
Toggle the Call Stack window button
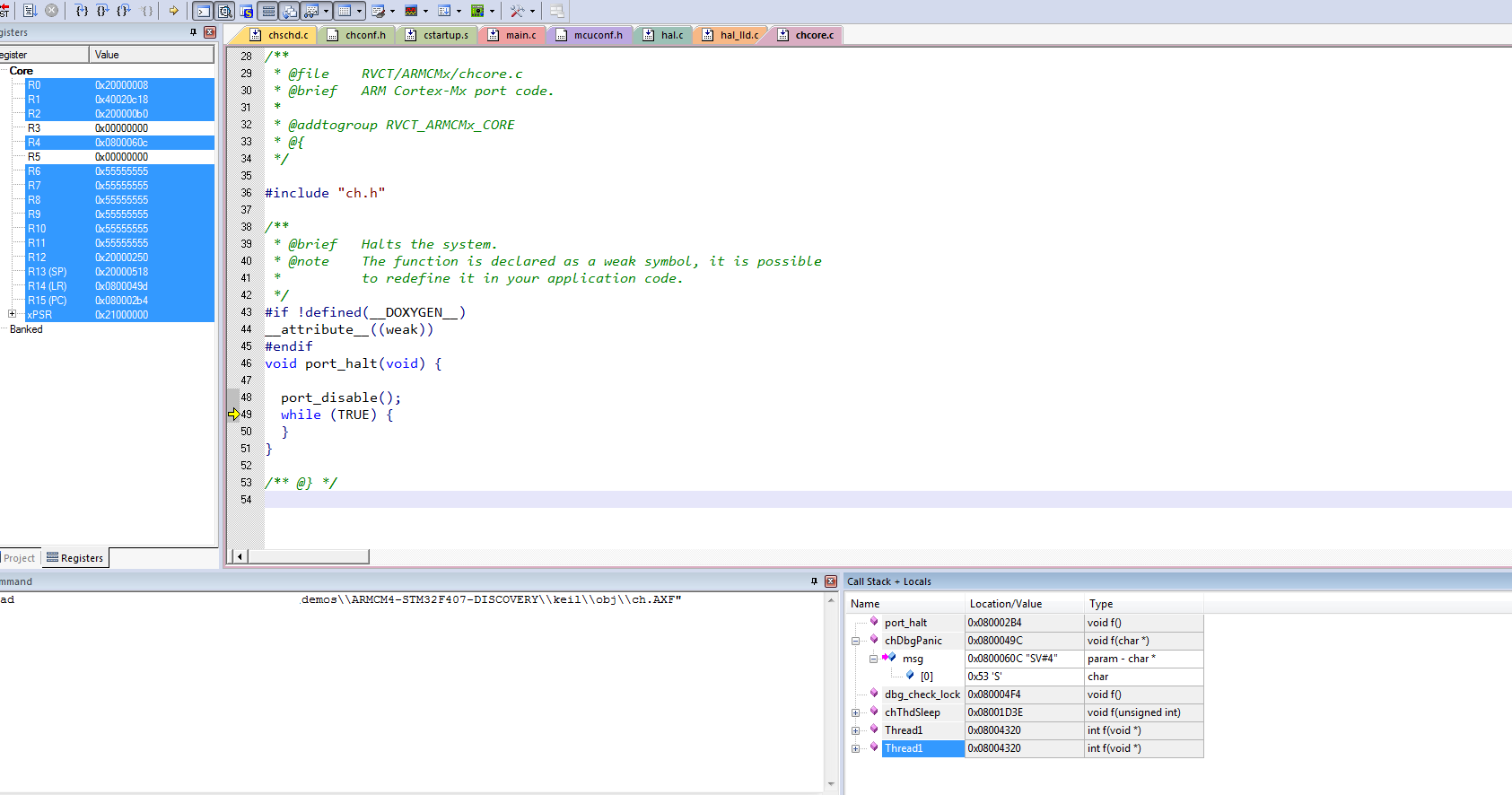tap(289, 12)
